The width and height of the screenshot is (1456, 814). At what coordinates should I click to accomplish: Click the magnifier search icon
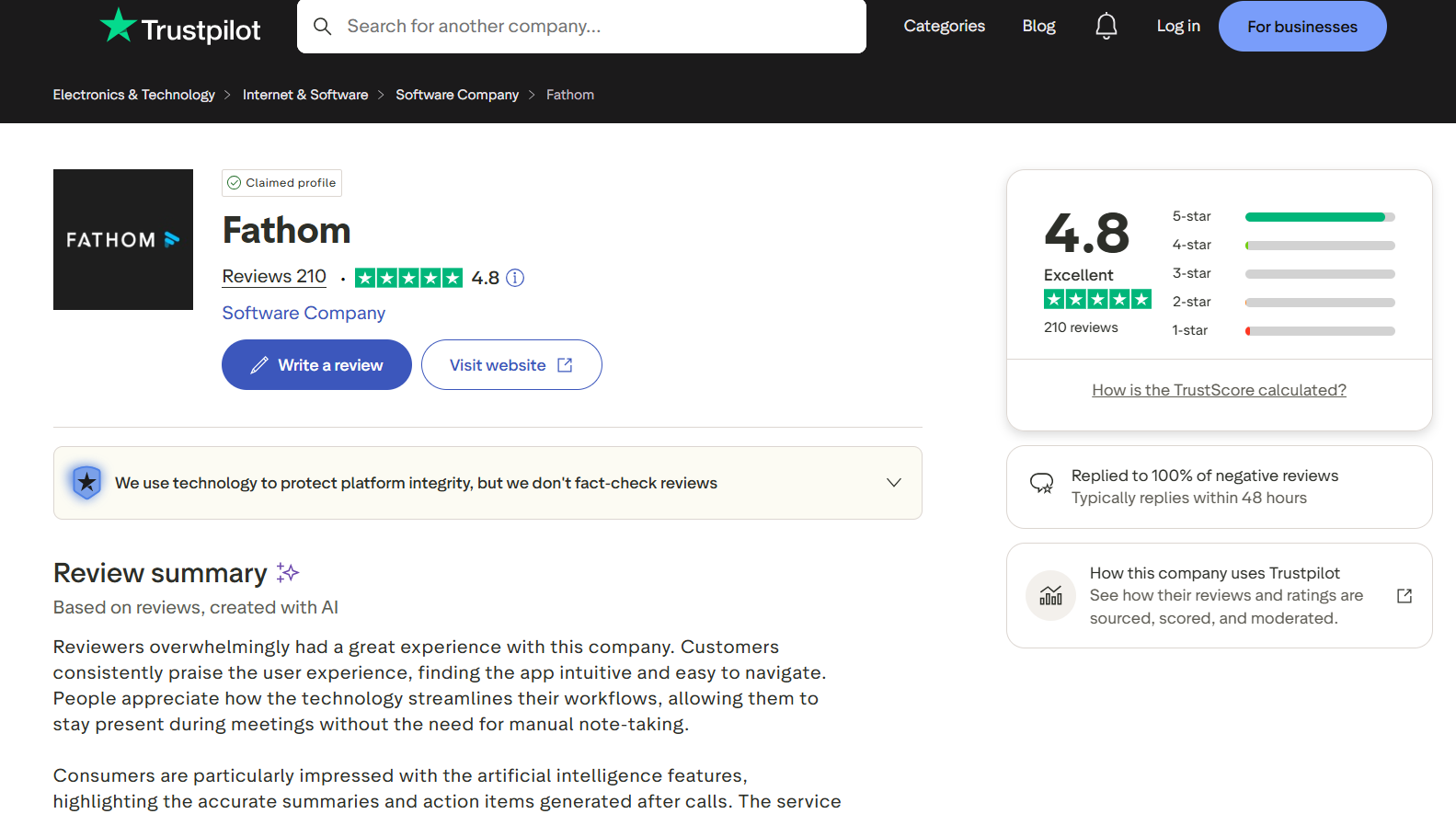tap(323, 27)
